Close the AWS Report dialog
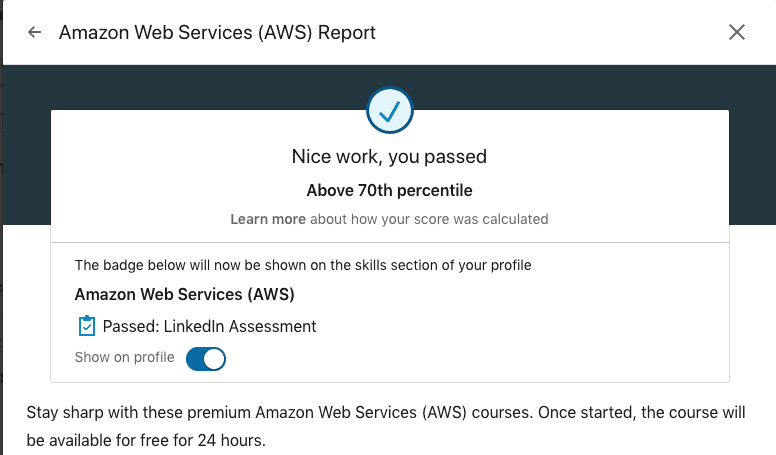 (x=737, y=32)
